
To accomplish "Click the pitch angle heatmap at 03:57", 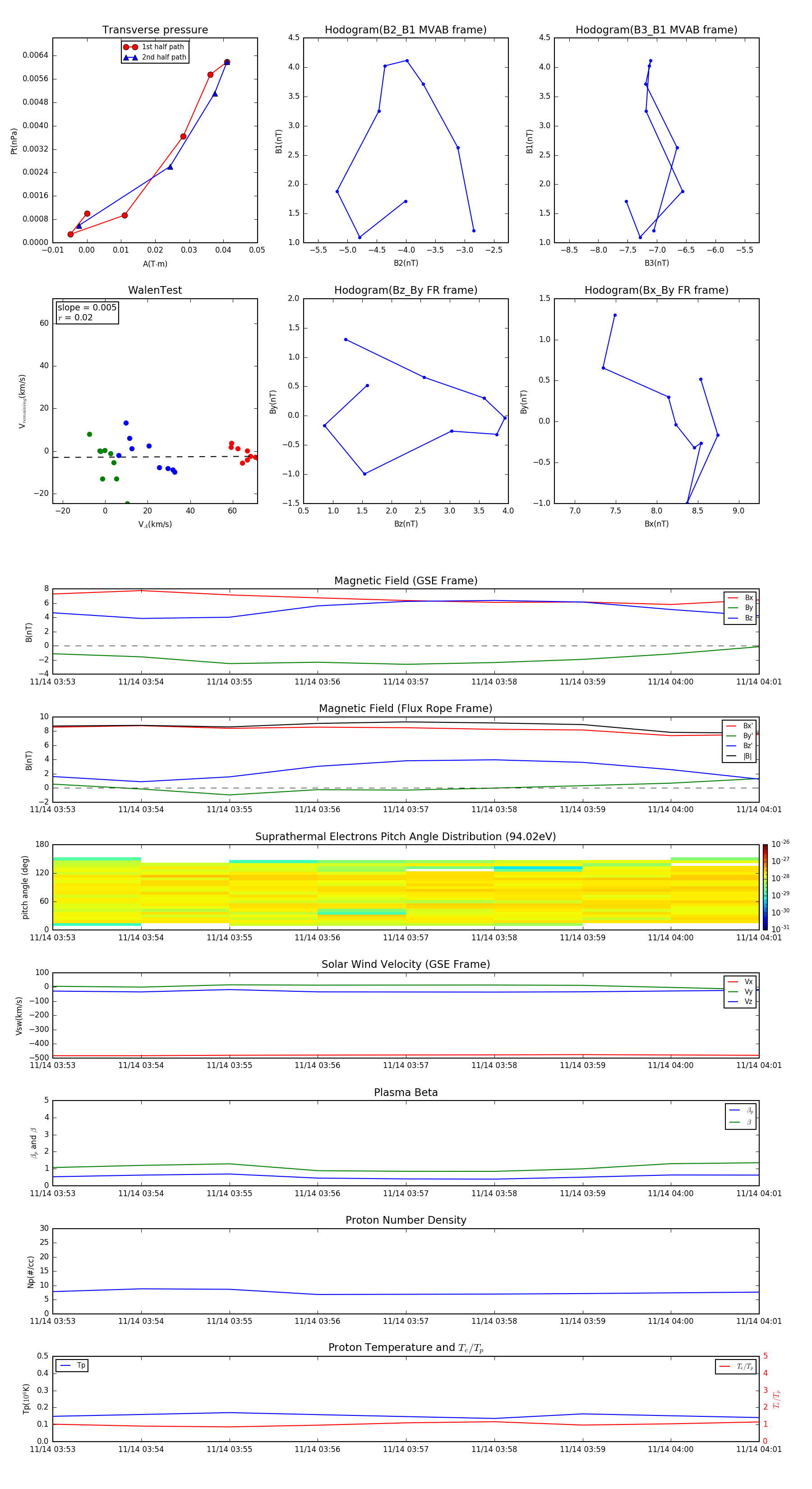I will 406,887.
